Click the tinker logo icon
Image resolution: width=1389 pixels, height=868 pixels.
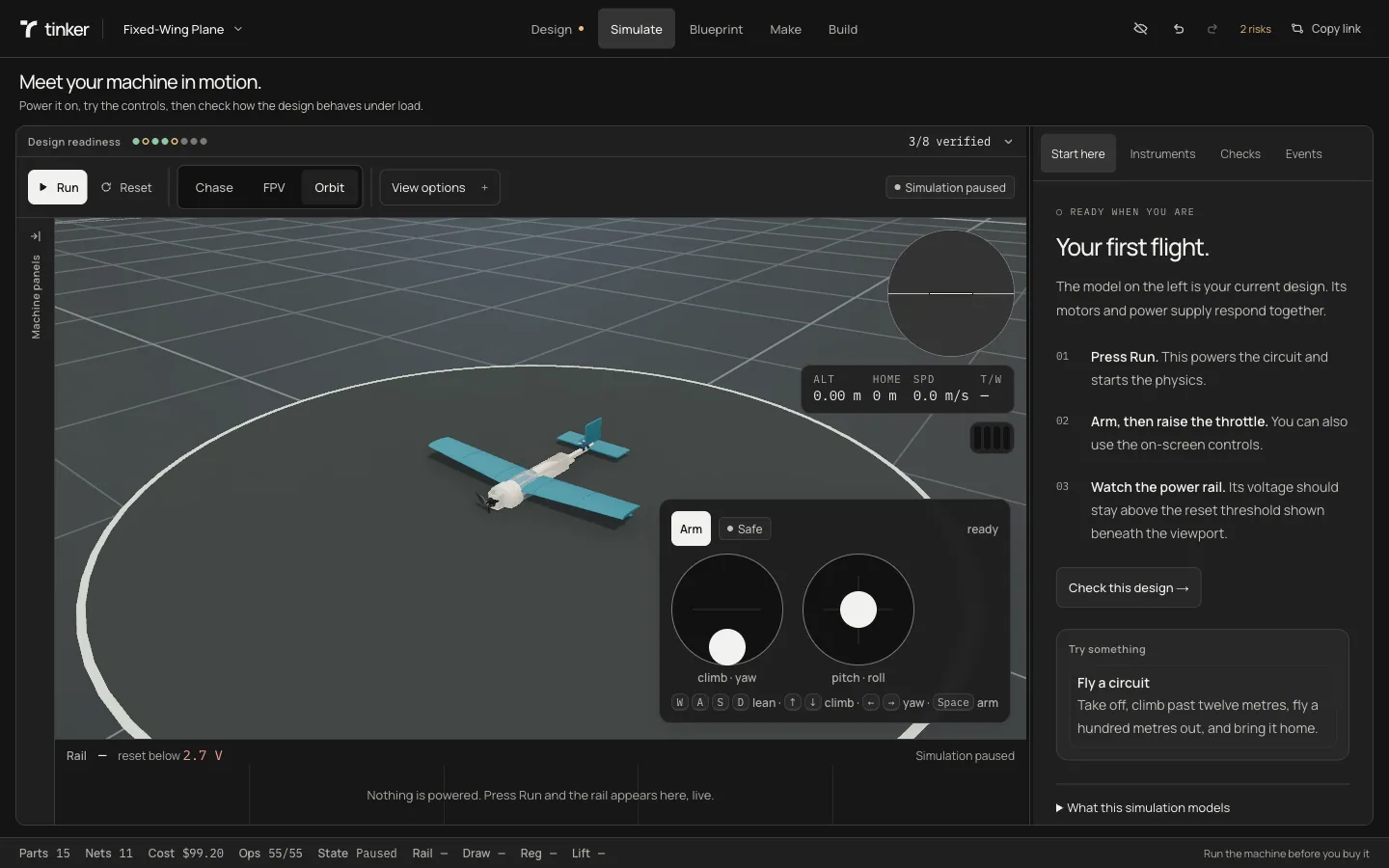pyautogui.click(x=29, y=29)
